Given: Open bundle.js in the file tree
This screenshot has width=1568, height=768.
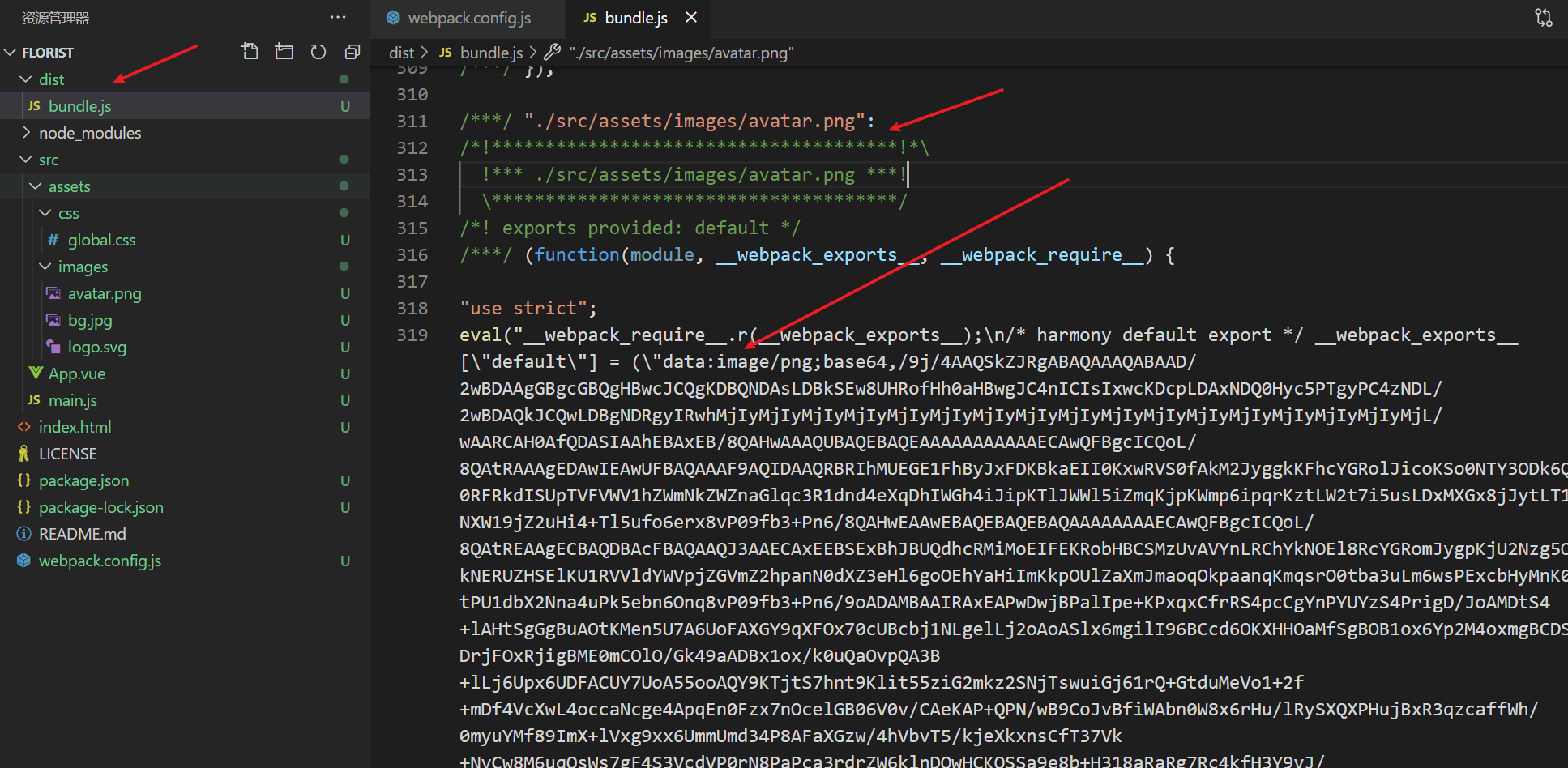Looking at the screenshot, I should pos(185,106).
